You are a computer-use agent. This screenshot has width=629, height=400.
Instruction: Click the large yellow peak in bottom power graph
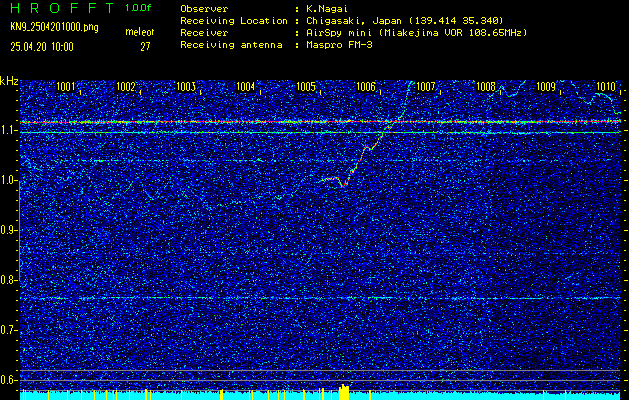(x=344, y=392)
